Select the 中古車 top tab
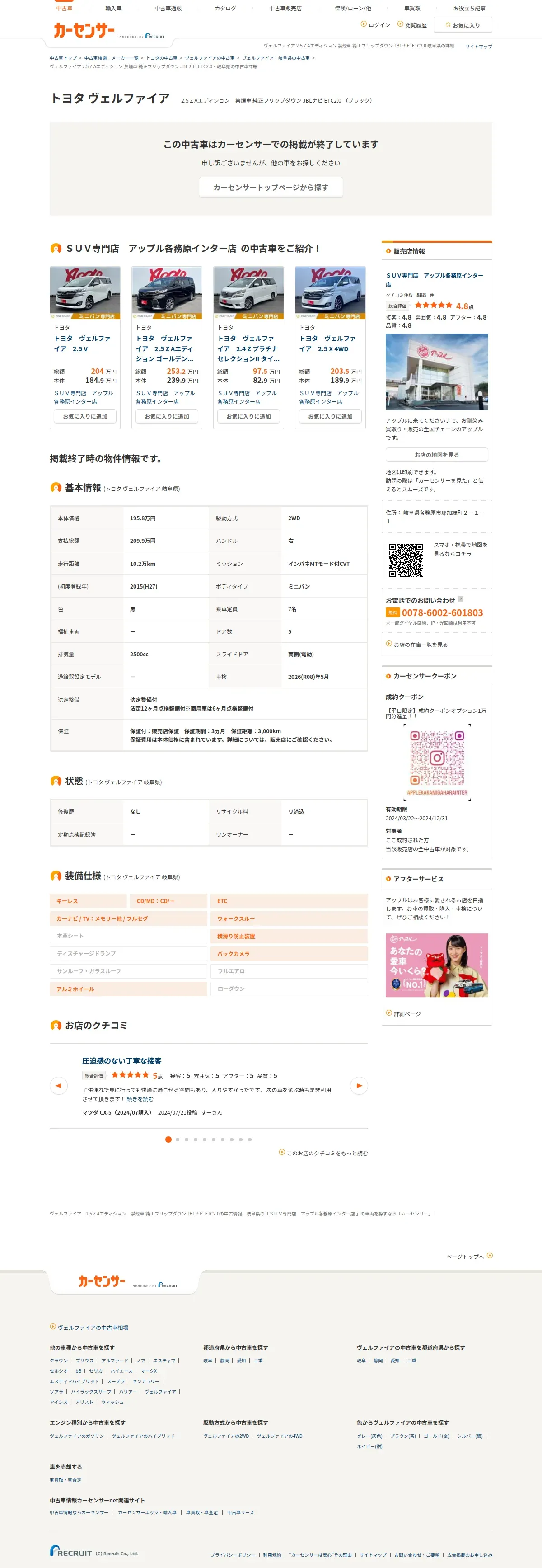Viewport: 542px width, 1568px height. coord(64,9)
